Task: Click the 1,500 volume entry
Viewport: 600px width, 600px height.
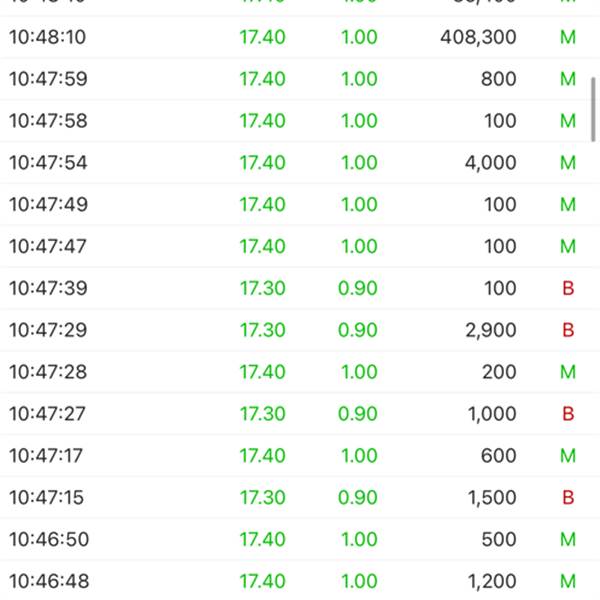Action: (x=491, y=498)
